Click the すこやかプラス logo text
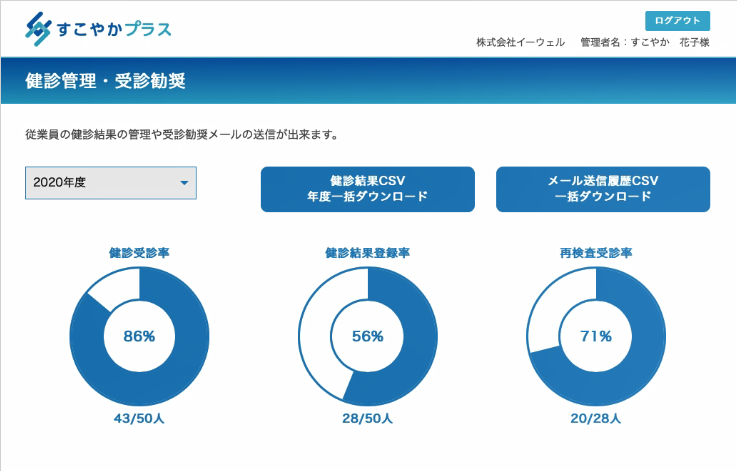 pyautogui.click(x=112, y=29)
